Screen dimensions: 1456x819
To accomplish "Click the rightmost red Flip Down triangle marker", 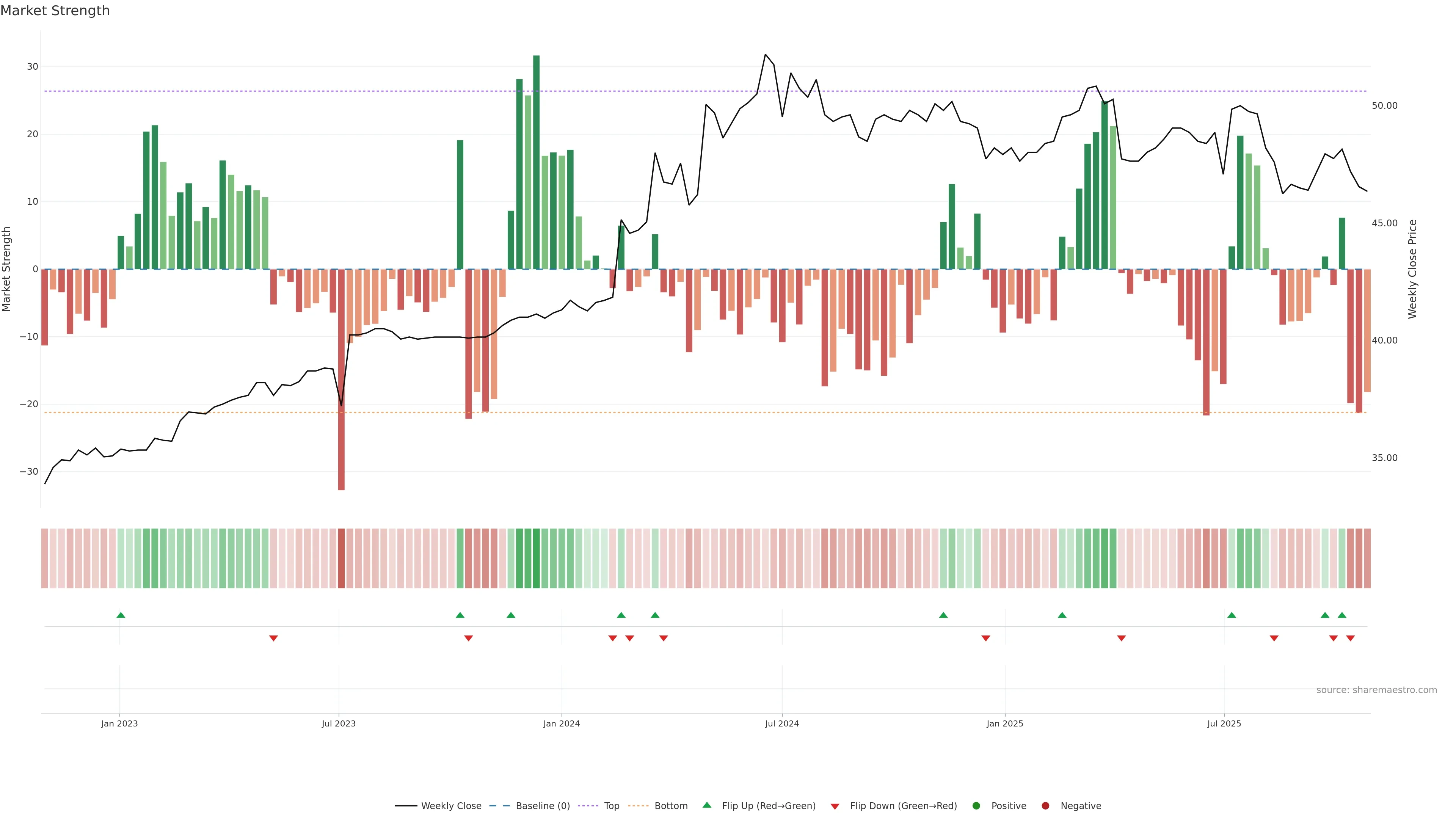I will coord(1350,638).
